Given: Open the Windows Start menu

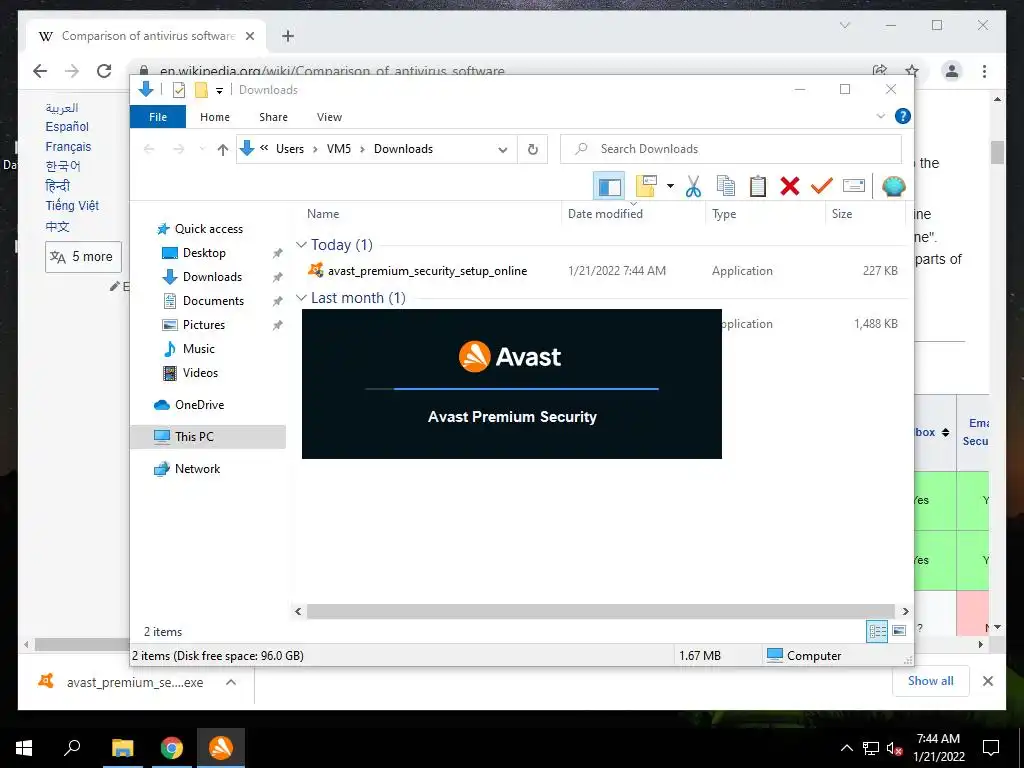Looking at the screenshot, I should click(24, 748).
